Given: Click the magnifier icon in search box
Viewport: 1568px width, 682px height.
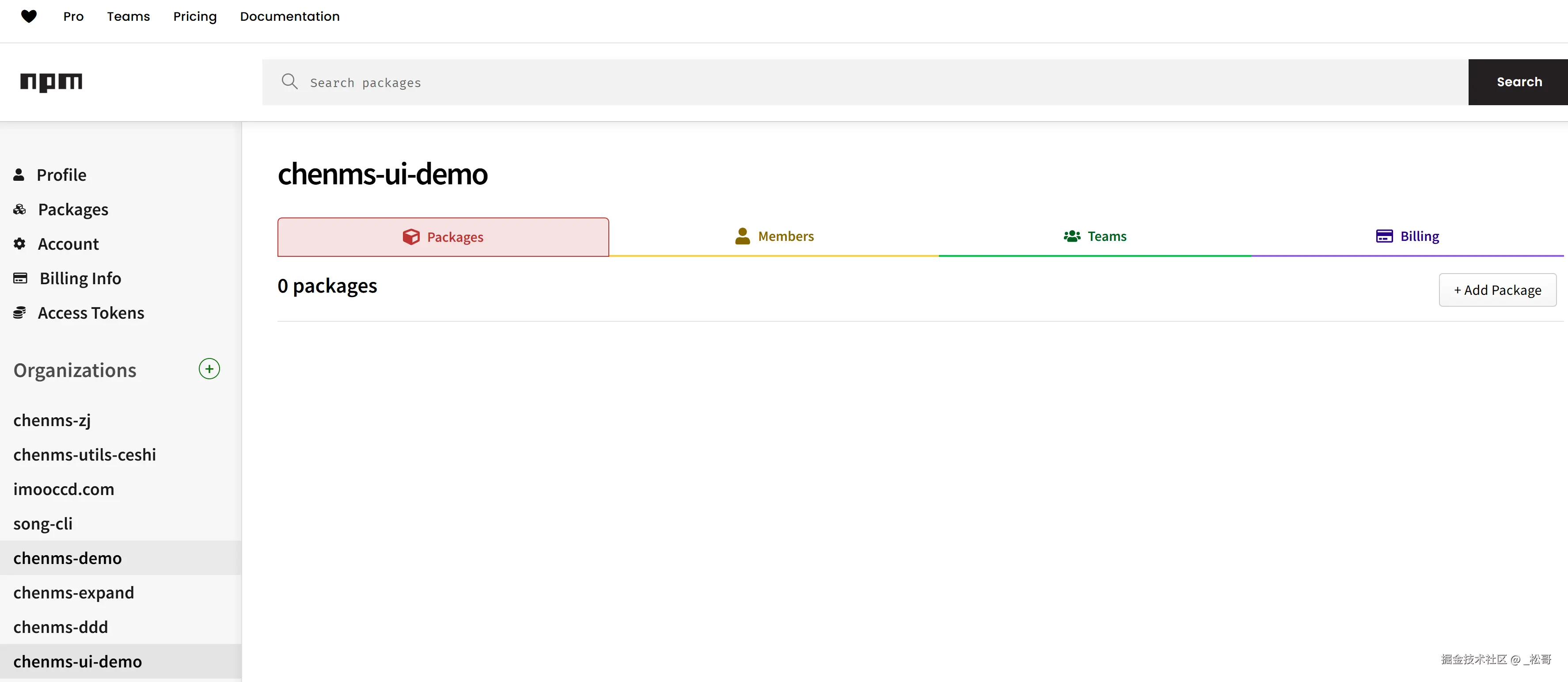Looking at the screenshot, I should (x=290, y=82).
